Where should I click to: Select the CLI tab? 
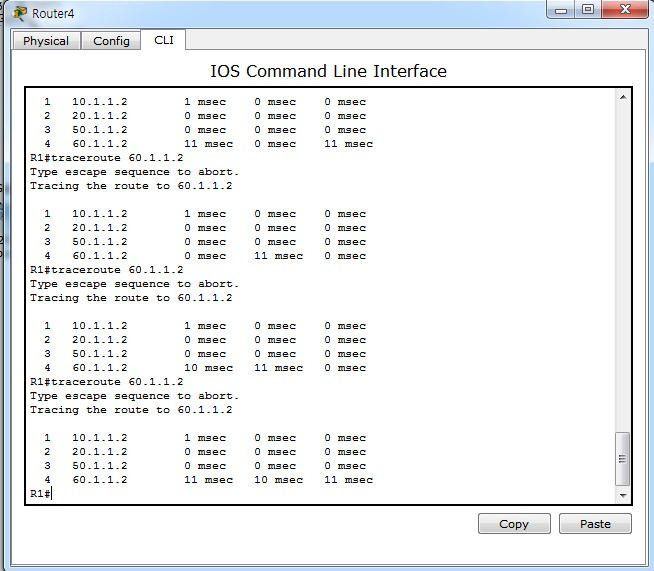pos(164,40)
